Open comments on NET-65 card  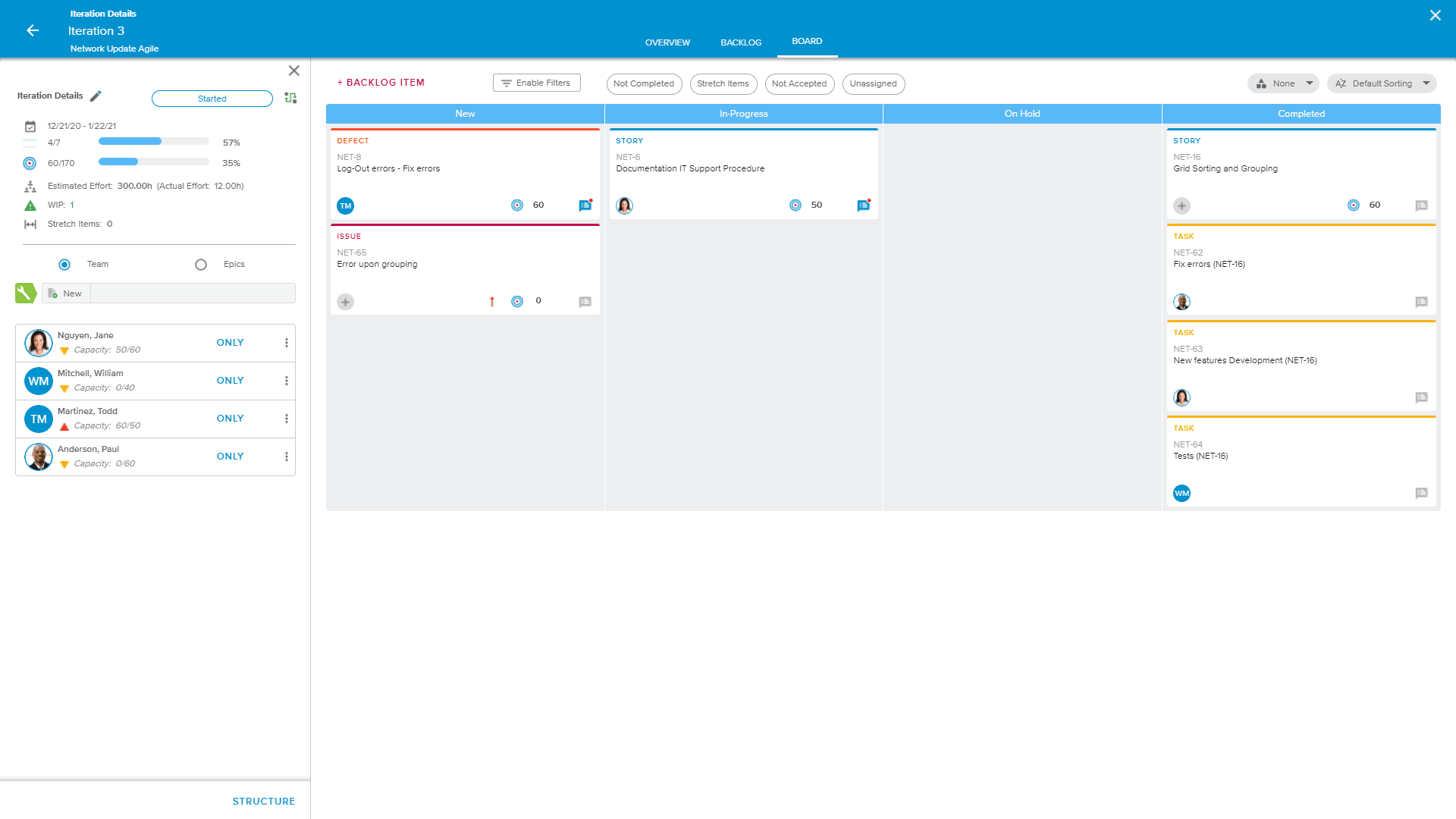tap(585, 302)
